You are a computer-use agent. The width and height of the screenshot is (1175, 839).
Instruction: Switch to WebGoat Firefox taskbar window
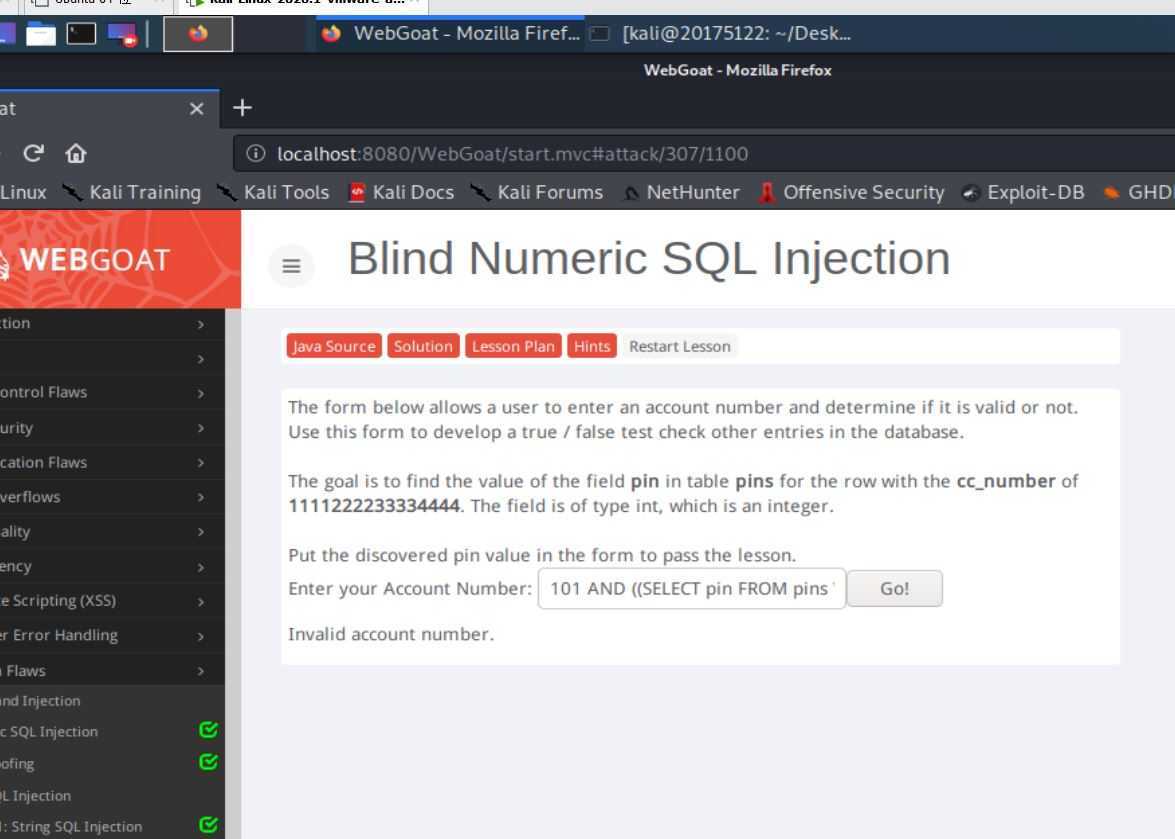point(450,34)
